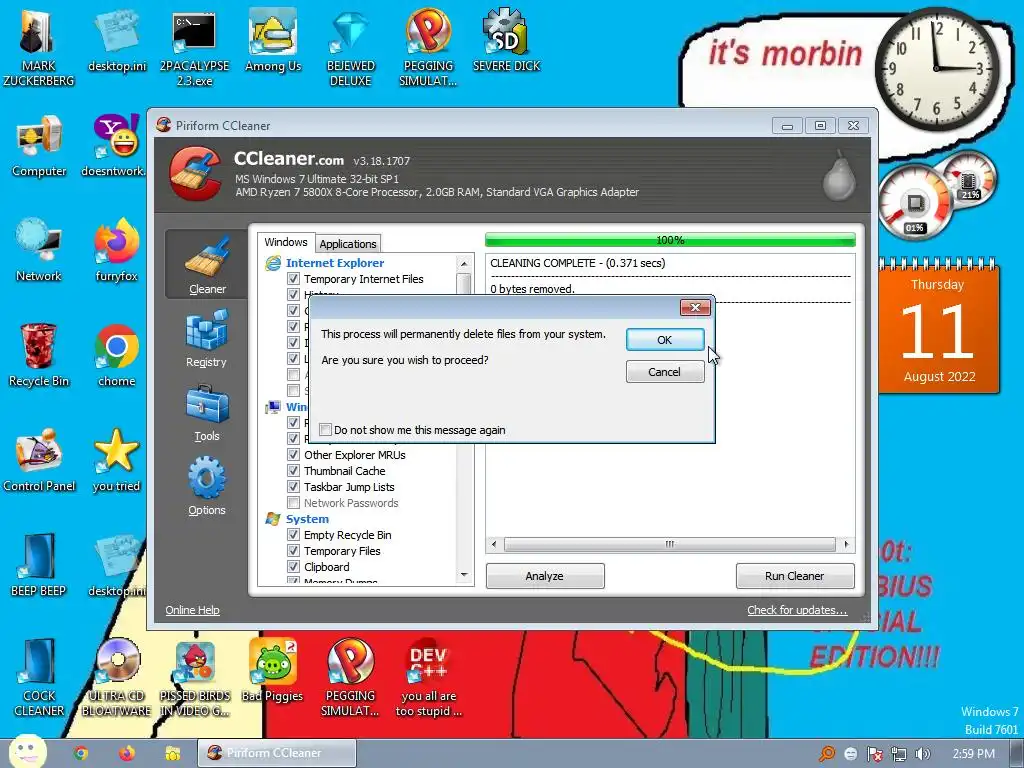Select the PISSED BIRDS desktop icon
The height and width of the screenshot is (768, 1024).
pos(195,678)
